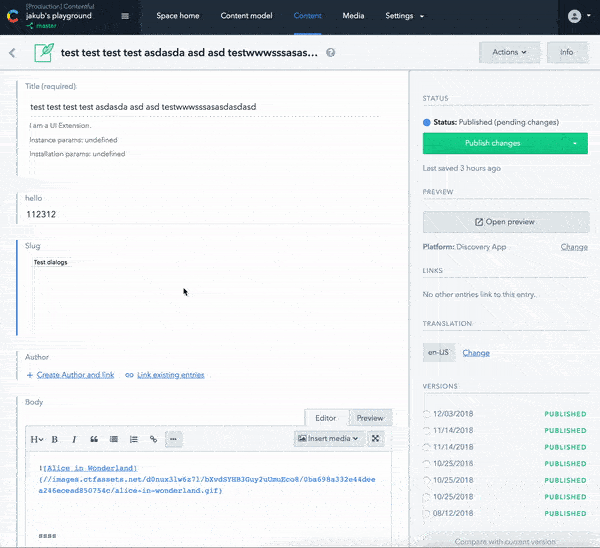
Task: Insert a blockquote in Body editor
Action: click(x=94, y=439)
